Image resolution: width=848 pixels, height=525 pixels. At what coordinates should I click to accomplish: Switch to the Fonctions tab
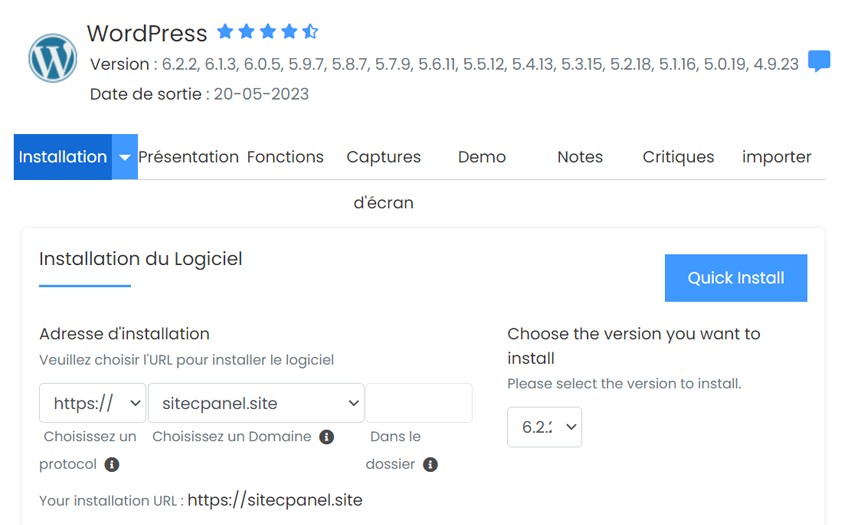285,157
